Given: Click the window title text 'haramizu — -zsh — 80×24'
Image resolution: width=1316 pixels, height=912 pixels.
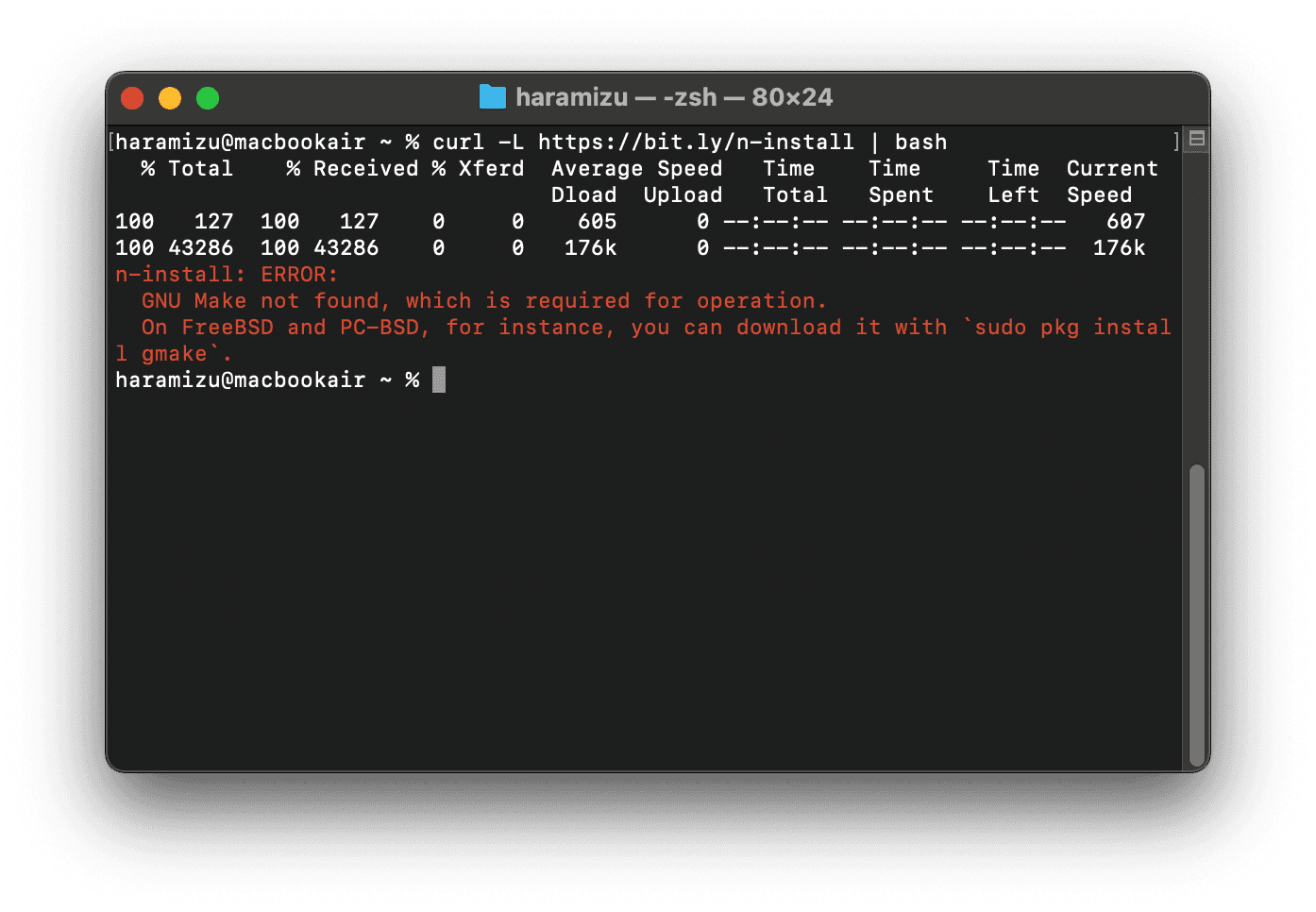Looking at the screenshot, I should [x=674, y=97].
